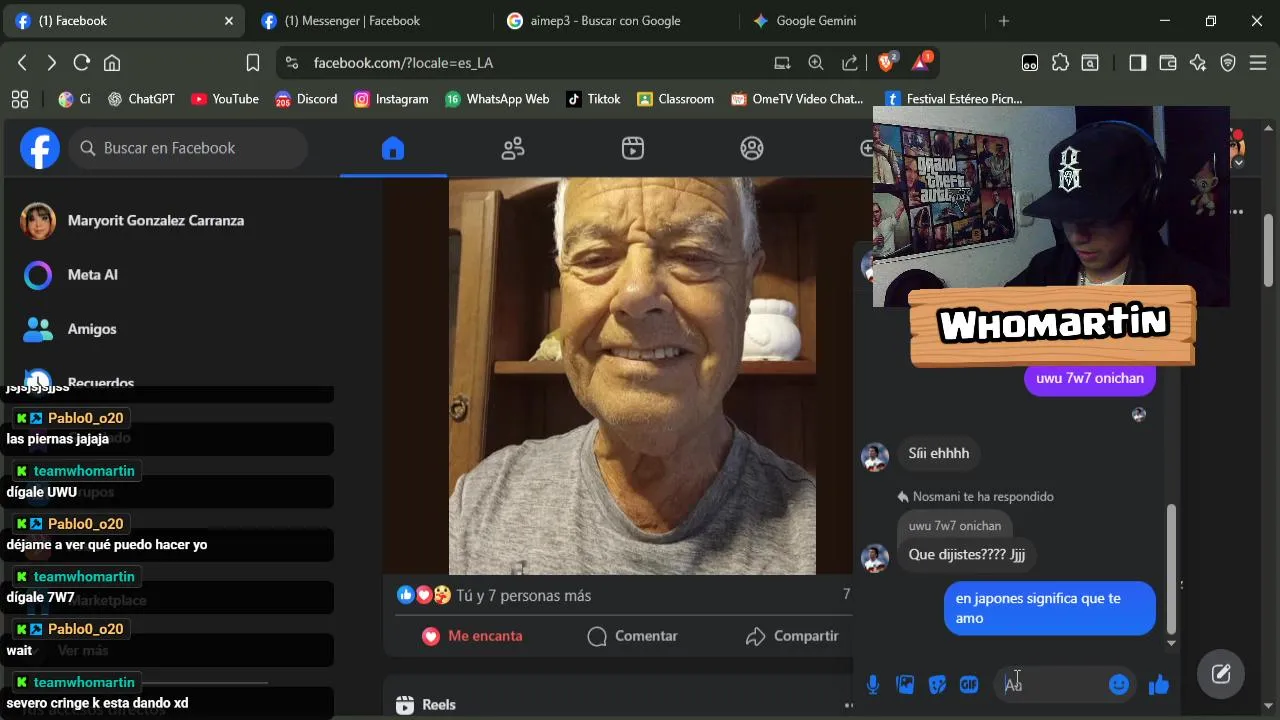Open the Tiktok bookmark
This screenshot has width=1280, height=720.
tap(593, 99)
